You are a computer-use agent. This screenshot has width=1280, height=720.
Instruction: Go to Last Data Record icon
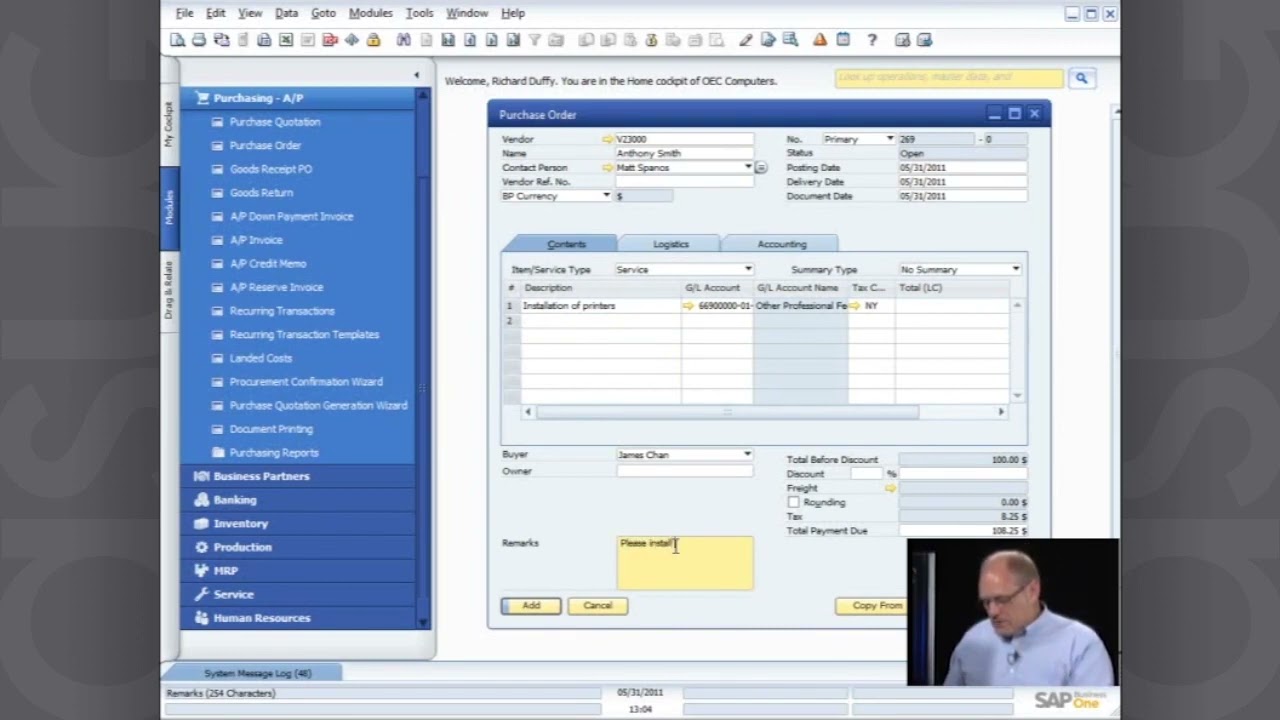click(513, 40)
